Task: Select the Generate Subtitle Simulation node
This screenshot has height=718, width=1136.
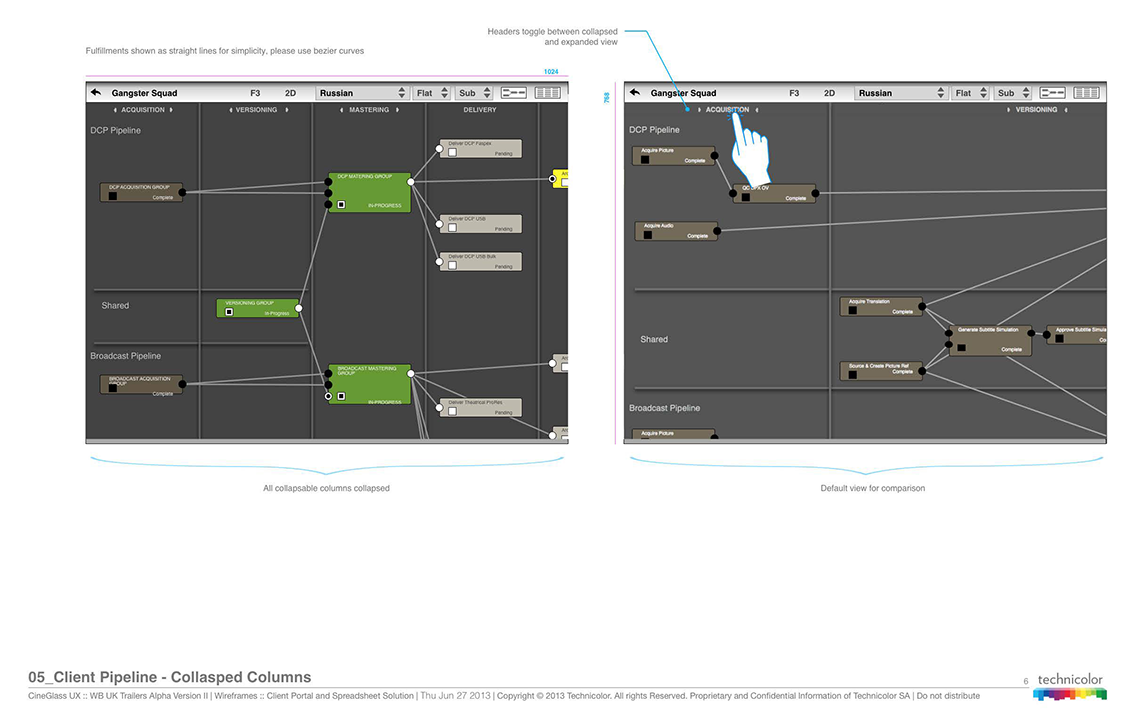Action: (x=990, y=340)
